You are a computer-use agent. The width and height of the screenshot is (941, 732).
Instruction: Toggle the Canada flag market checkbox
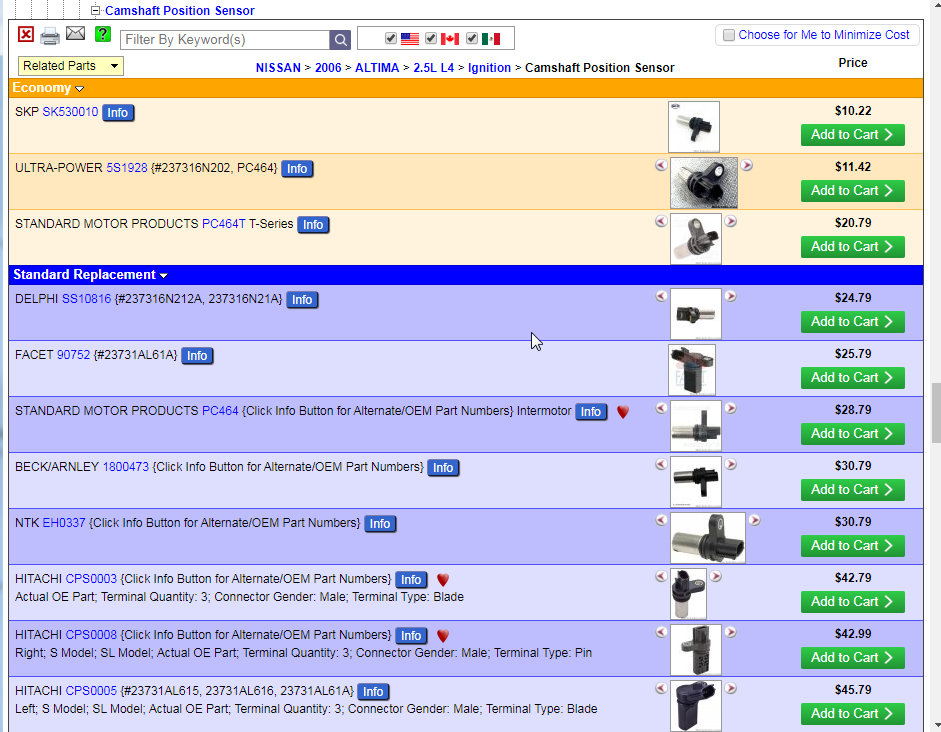point(431,38)
